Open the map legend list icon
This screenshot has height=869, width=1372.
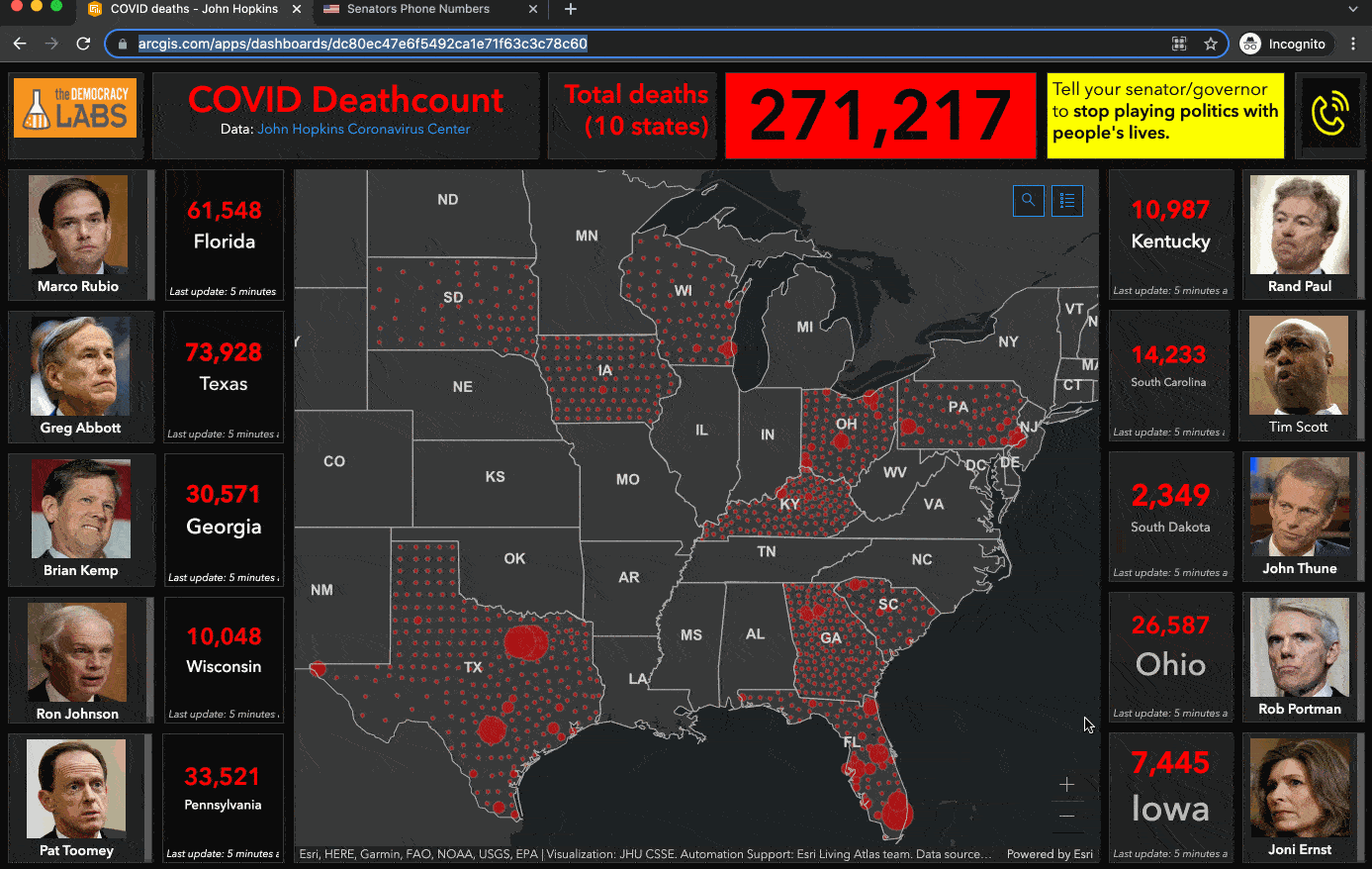(1067, 200)
